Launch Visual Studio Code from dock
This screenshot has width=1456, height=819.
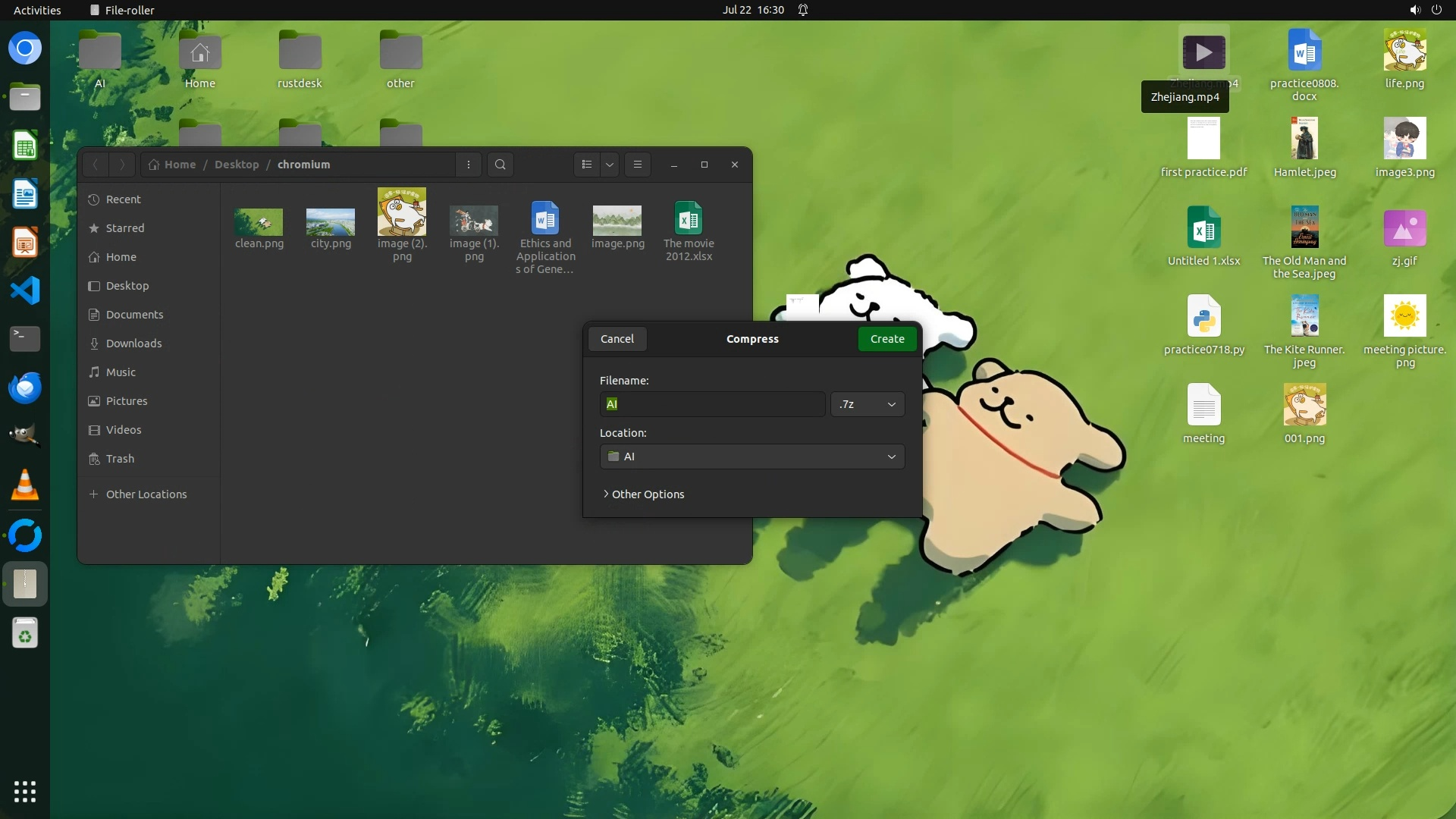click(x=24, y=290)
